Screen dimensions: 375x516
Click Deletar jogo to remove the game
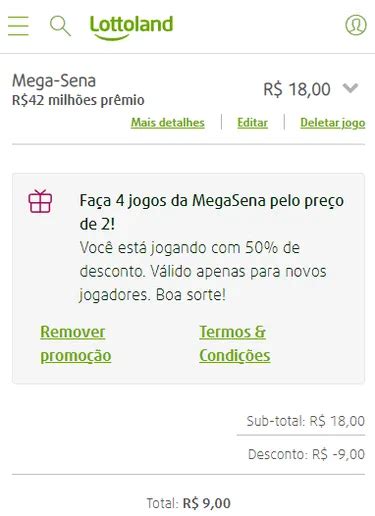click(x=333, y=123)
